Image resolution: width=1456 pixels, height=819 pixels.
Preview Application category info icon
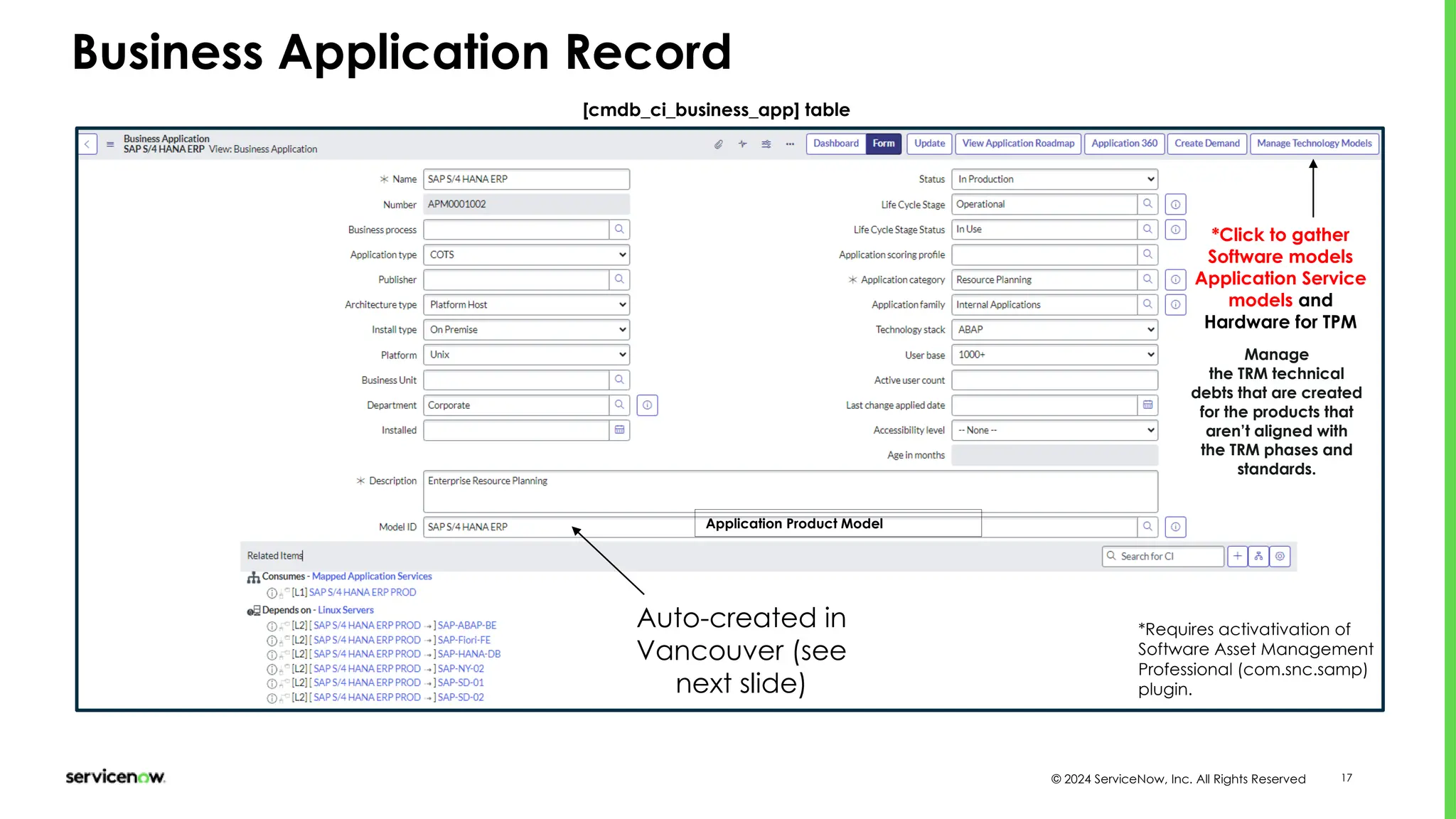[x=1176, y=280]
